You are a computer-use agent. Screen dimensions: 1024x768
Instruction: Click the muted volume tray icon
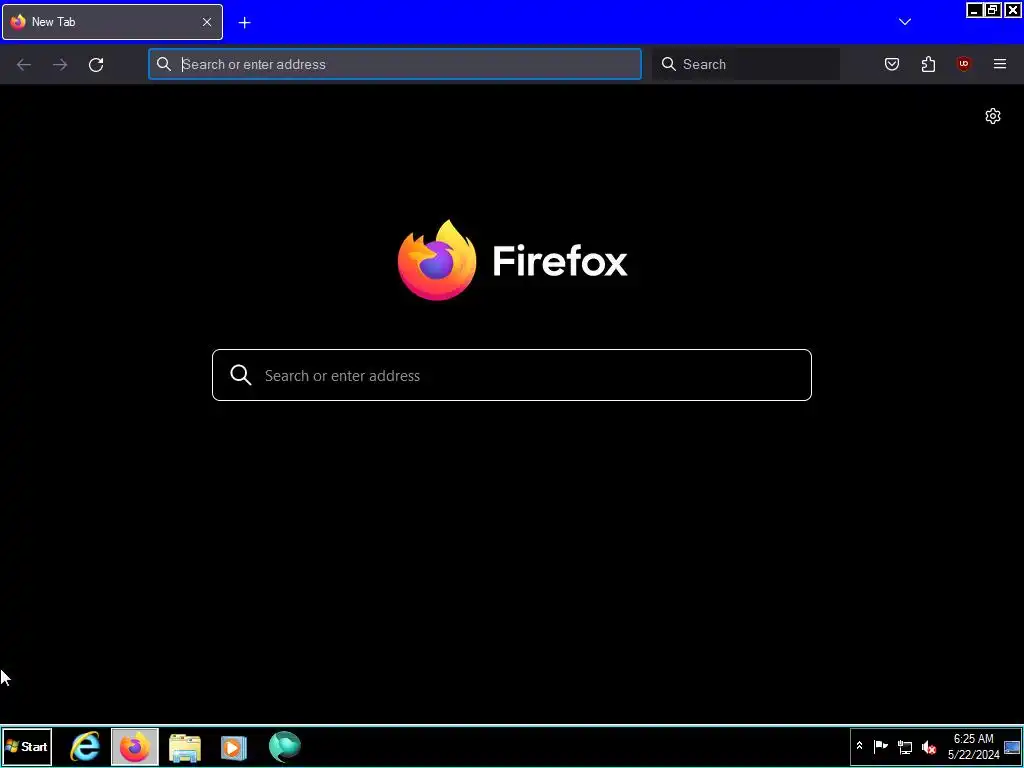928,746
